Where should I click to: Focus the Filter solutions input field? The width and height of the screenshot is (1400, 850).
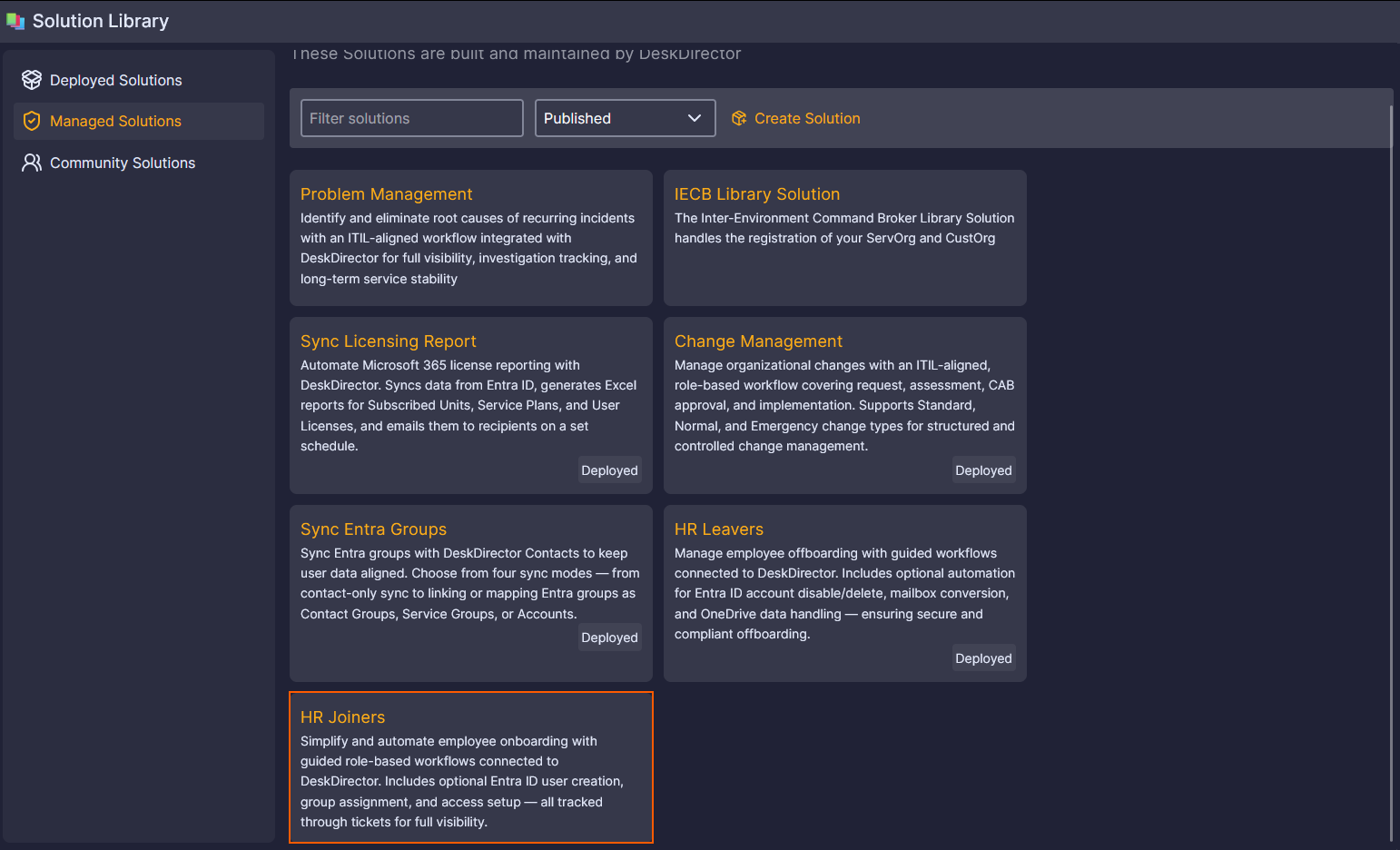point(411,118)
